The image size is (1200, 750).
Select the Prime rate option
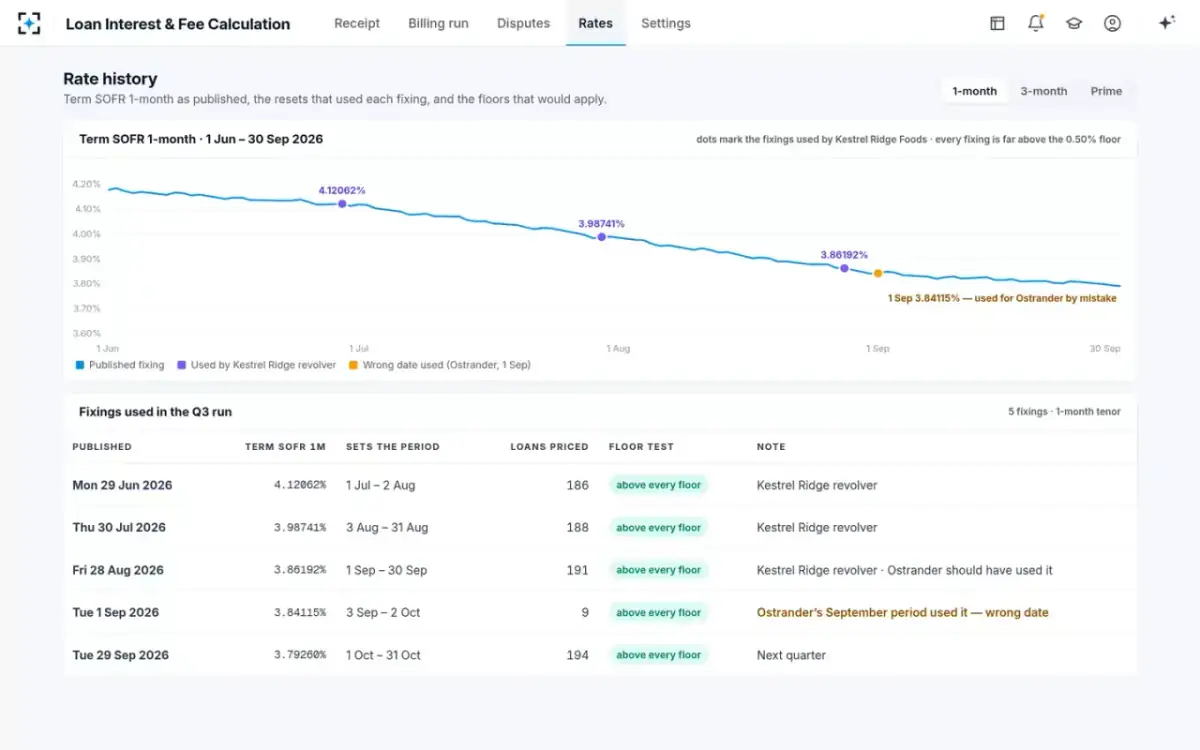(x=1106, y=91)
